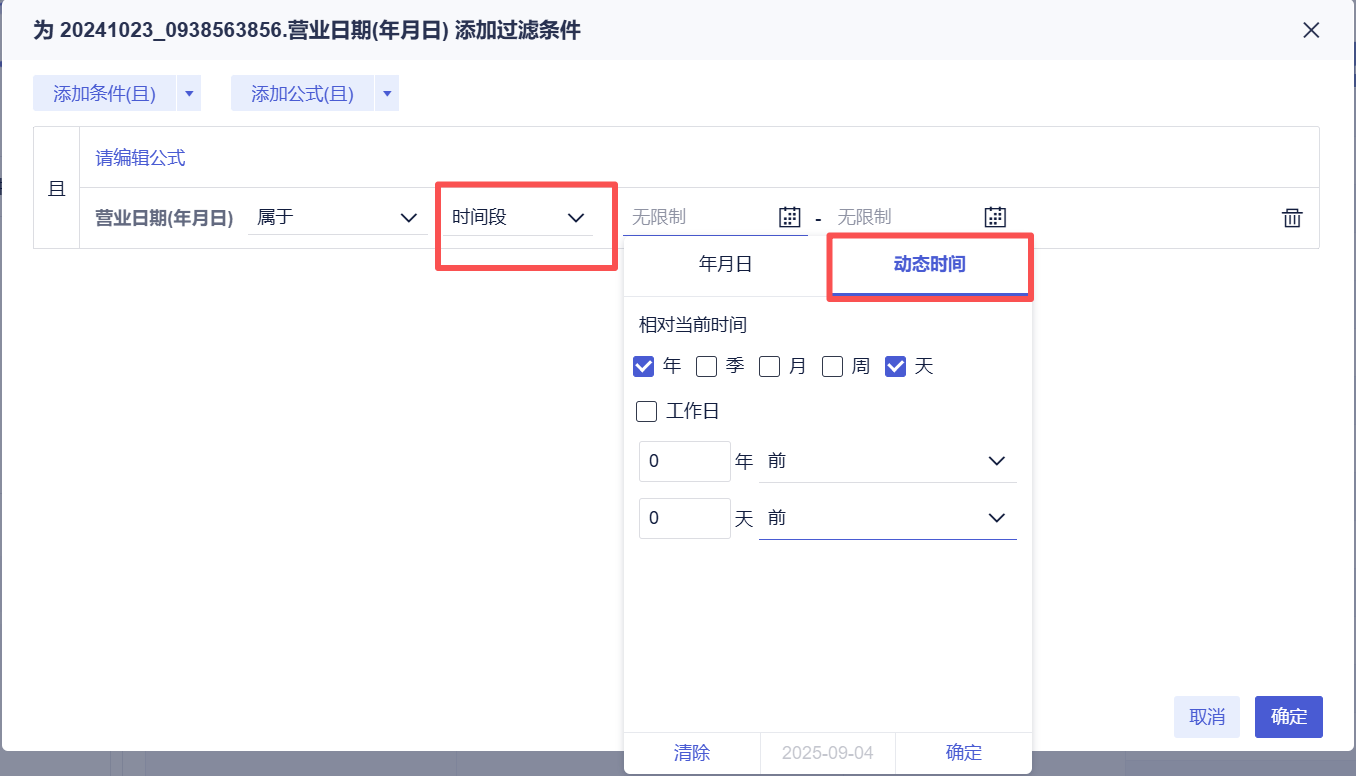
Task: Open the 年 direction dropdown showing 前
Action: 887,461
